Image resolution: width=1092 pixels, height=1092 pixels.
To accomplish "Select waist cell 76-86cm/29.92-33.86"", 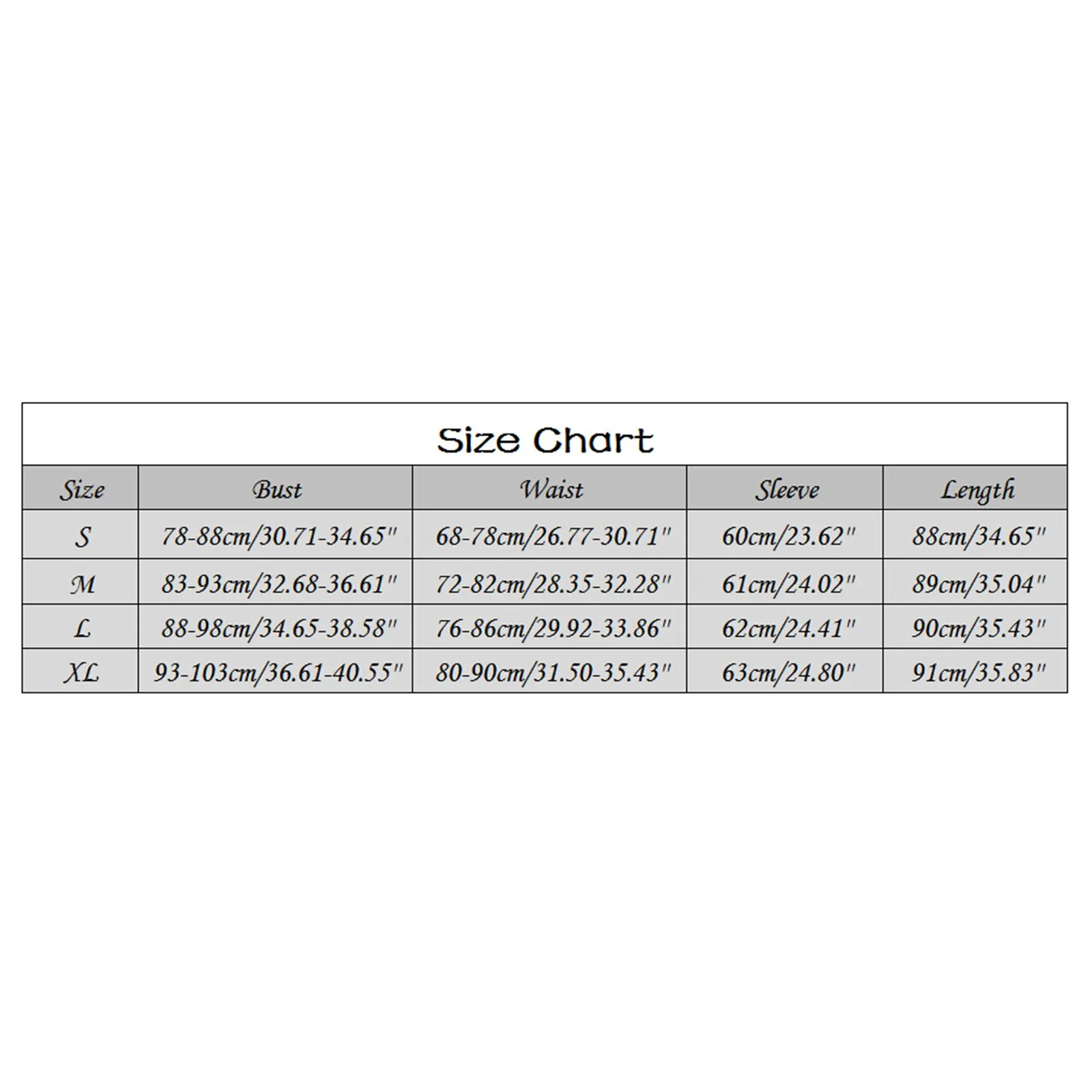I will point(553,628).
